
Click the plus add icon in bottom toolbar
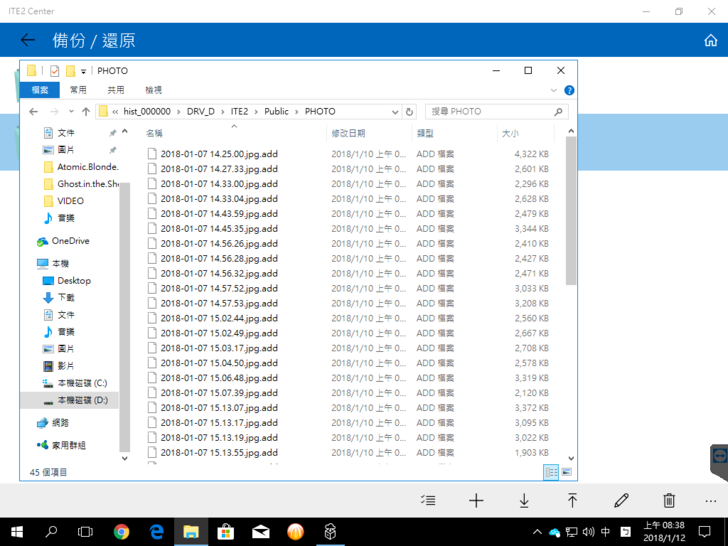click(476, 500)
